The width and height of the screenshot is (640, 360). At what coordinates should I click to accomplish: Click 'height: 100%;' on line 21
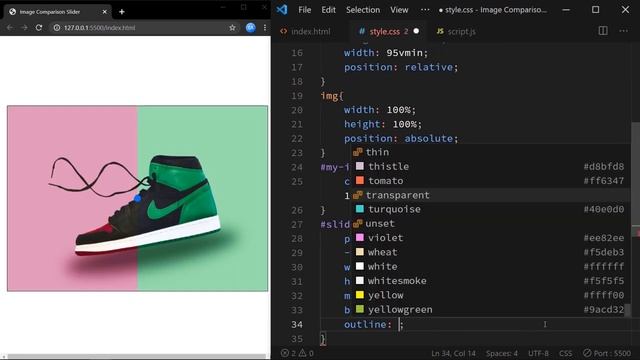(383, 124)
